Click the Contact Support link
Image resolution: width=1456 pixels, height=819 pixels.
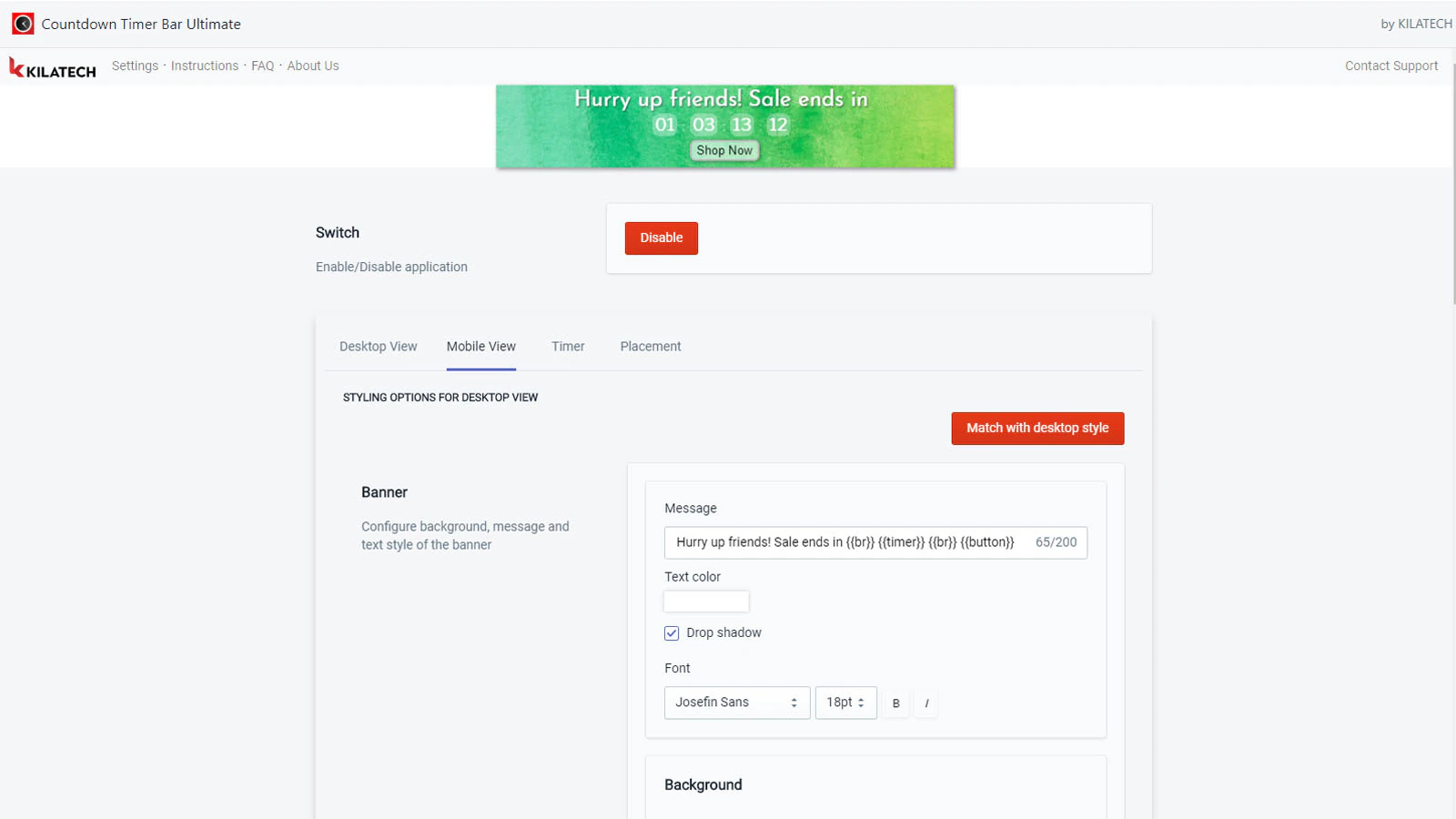point(1391,66)
